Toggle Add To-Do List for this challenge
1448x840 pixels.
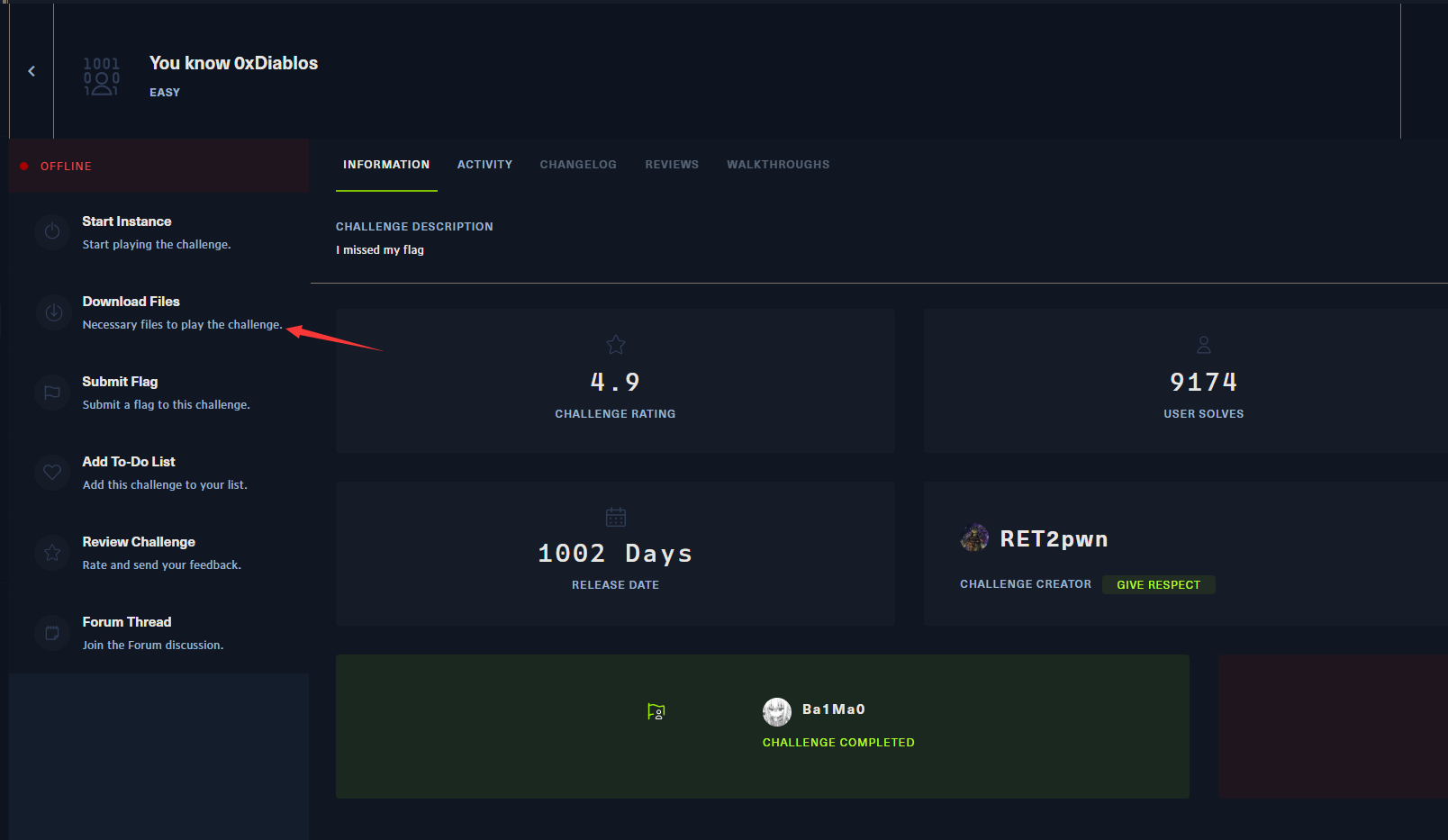[x=129, y=461]
